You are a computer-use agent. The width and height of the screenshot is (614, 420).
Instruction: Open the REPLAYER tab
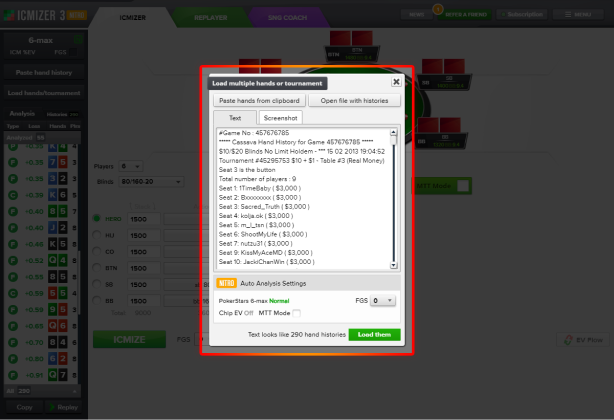[x=211, y=18]
